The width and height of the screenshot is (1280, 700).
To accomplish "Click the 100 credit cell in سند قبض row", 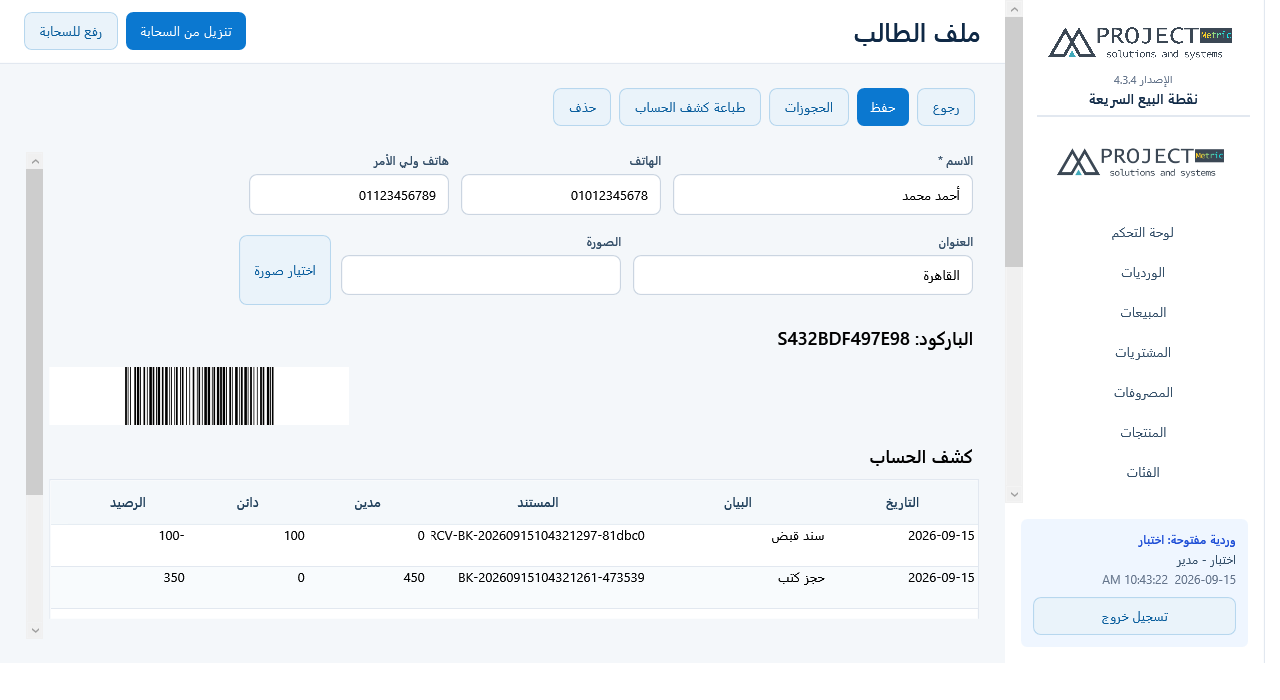I will 294,536.
